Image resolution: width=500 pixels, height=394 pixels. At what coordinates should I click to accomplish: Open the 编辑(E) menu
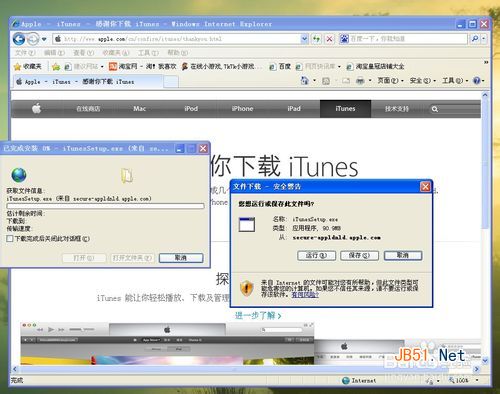(54, 53)
